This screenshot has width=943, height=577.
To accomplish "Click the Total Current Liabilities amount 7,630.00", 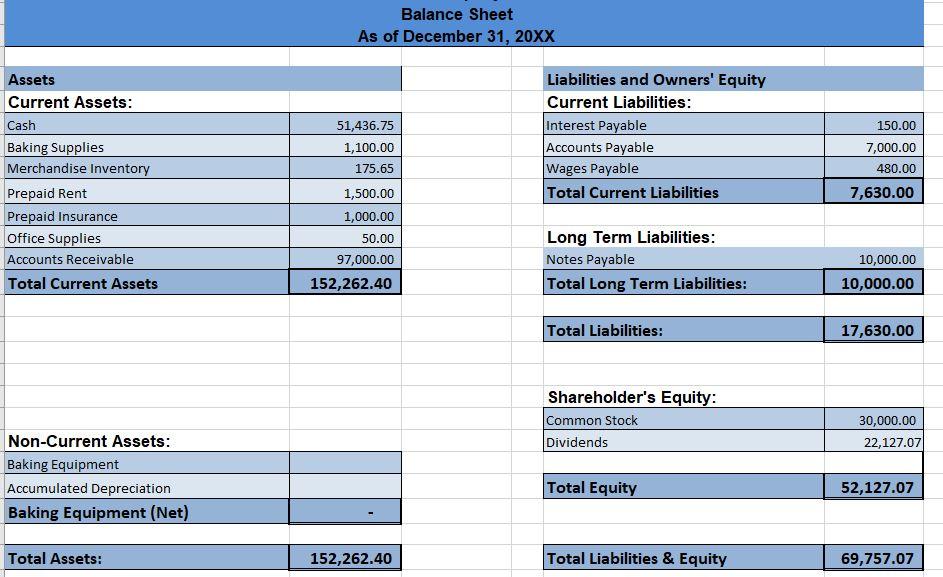I will pyautogui.click(x=872, y=192).
